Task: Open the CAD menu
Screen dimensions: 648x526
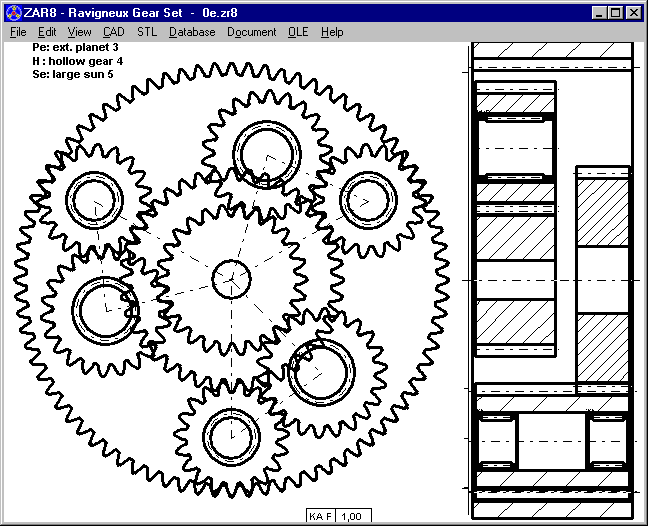Action: [113, 32]
